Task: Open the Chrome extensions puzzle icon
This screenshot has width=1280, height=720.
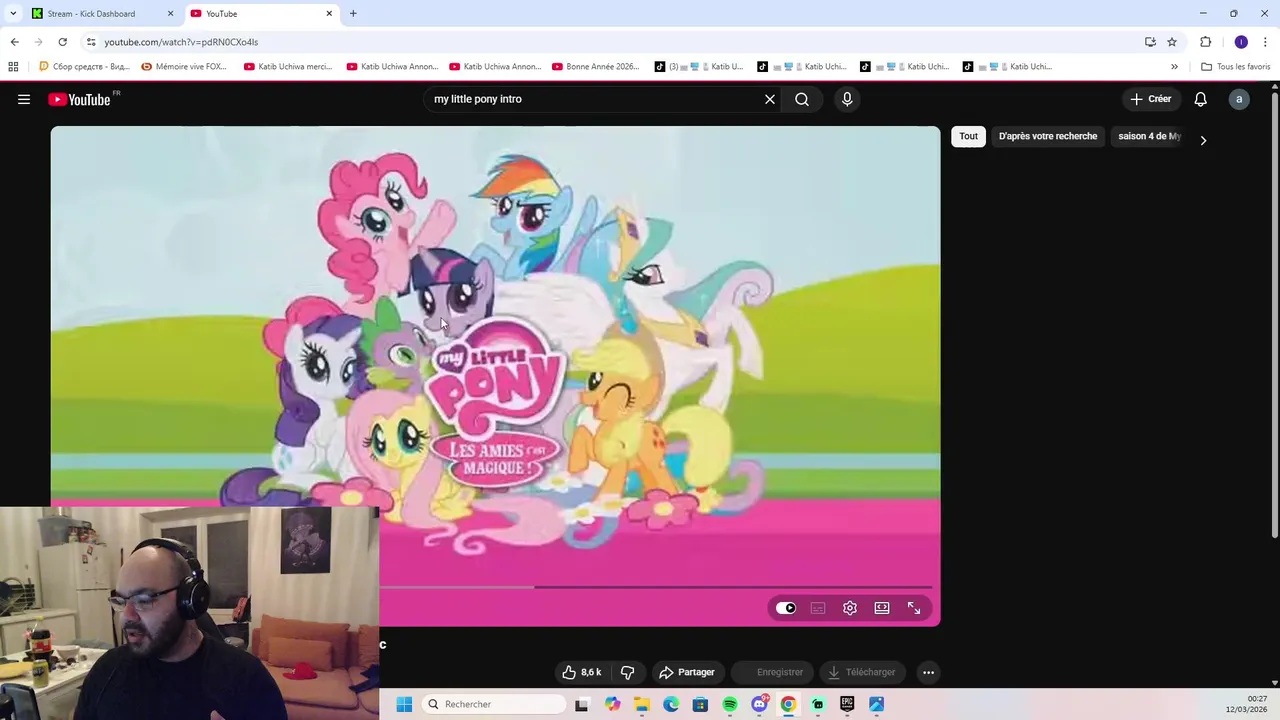Action: [x=1205, y=42]
